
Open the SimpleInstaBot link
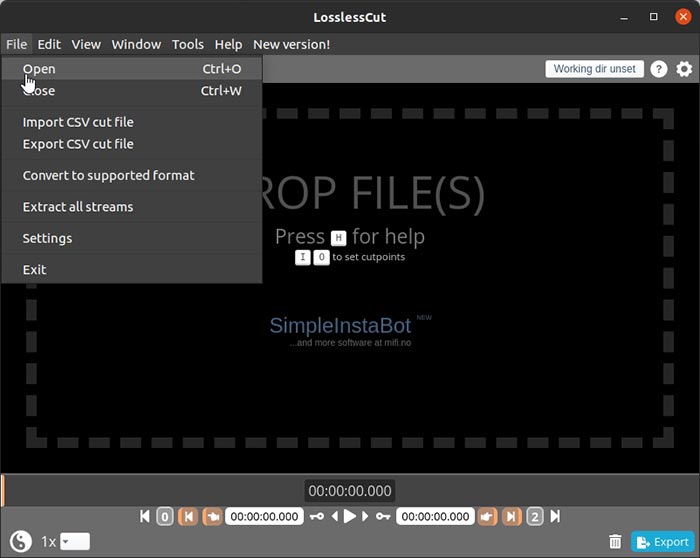point(340,325)
